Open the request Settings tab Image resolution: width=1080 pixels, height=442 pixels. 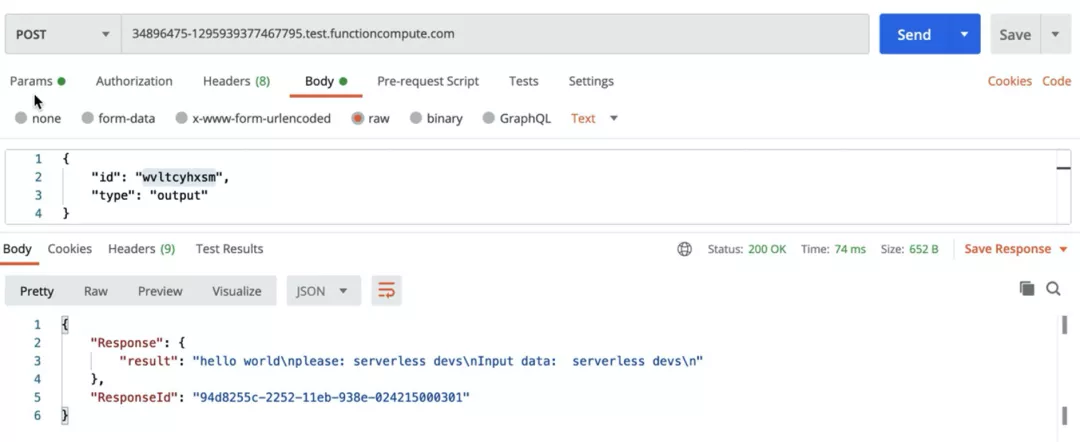pos(591,81)
